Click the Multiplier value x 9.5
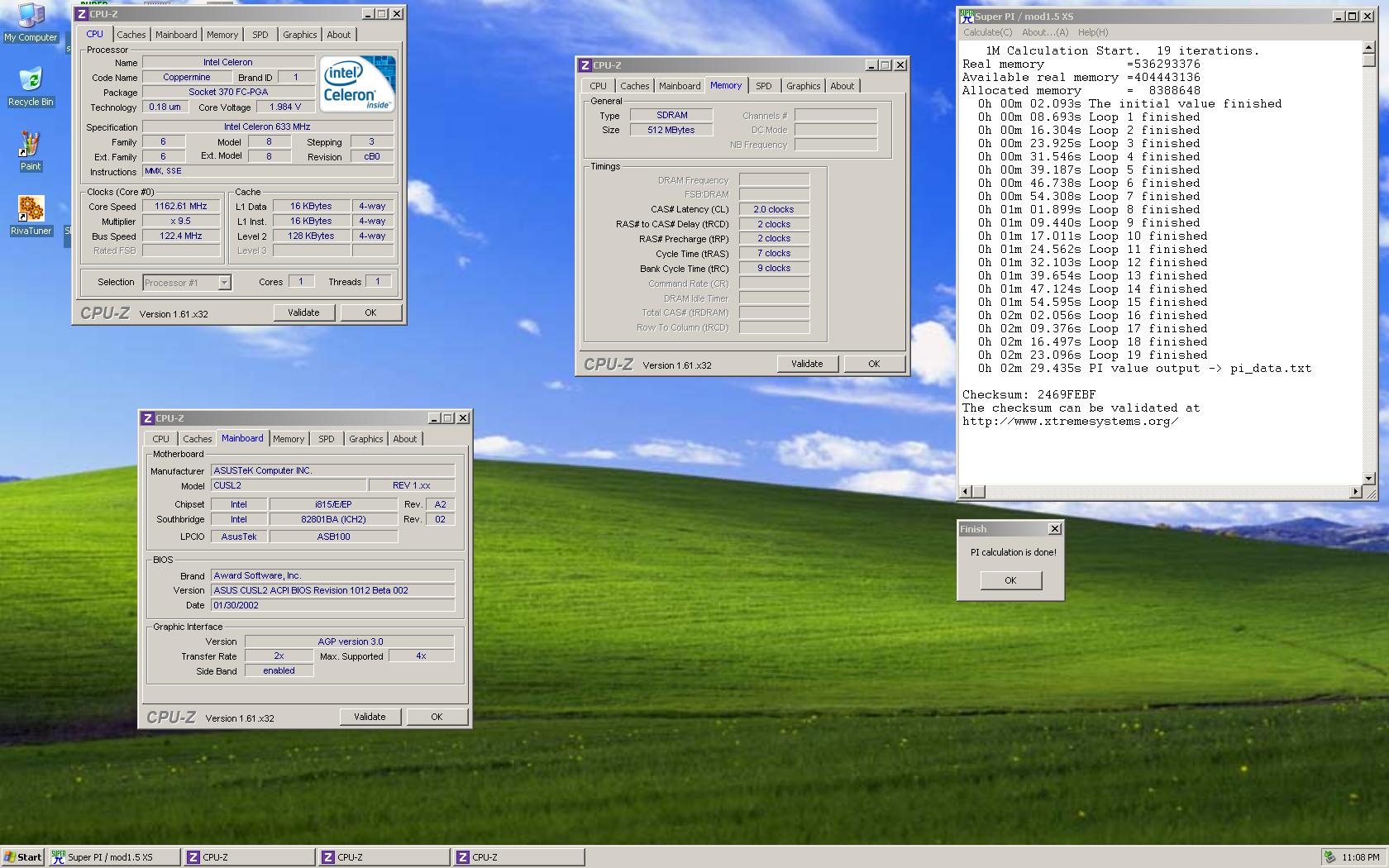This screenshot has width=1389, height=868. point(181,222)
